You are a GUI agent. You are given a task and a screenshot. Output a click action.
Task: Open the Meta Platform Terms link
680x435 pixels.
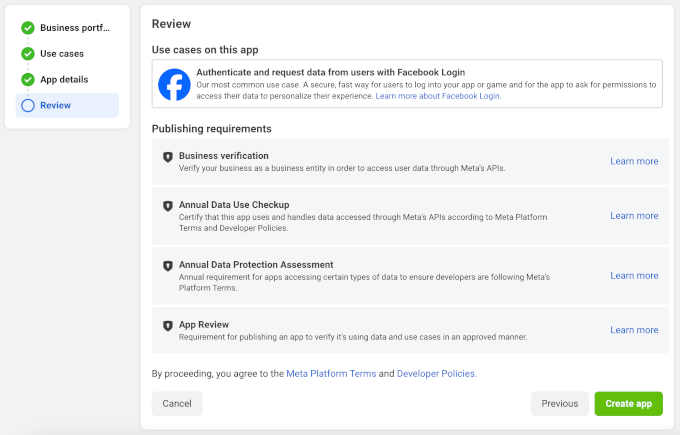click(331, 374)
